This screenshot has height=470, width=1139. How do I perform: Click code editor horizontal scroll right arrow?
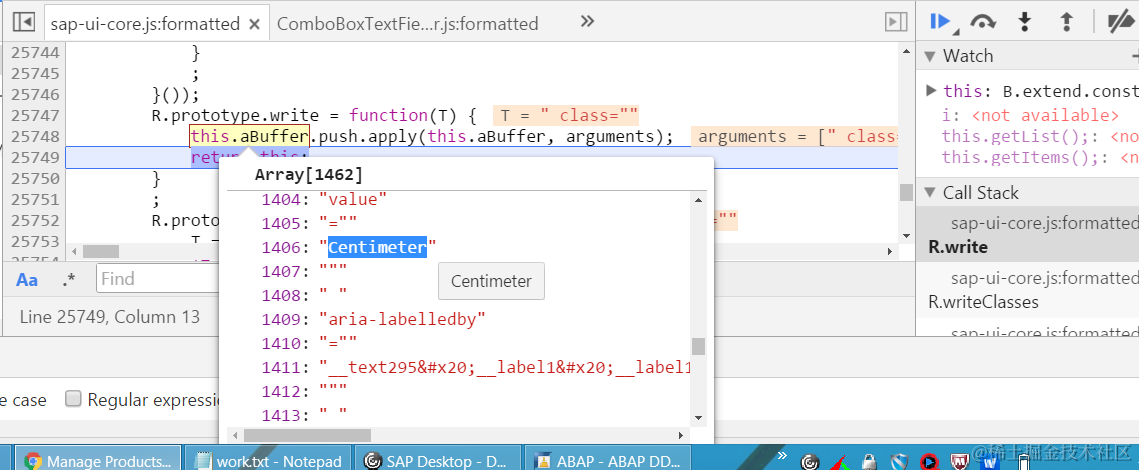[890, 251]
